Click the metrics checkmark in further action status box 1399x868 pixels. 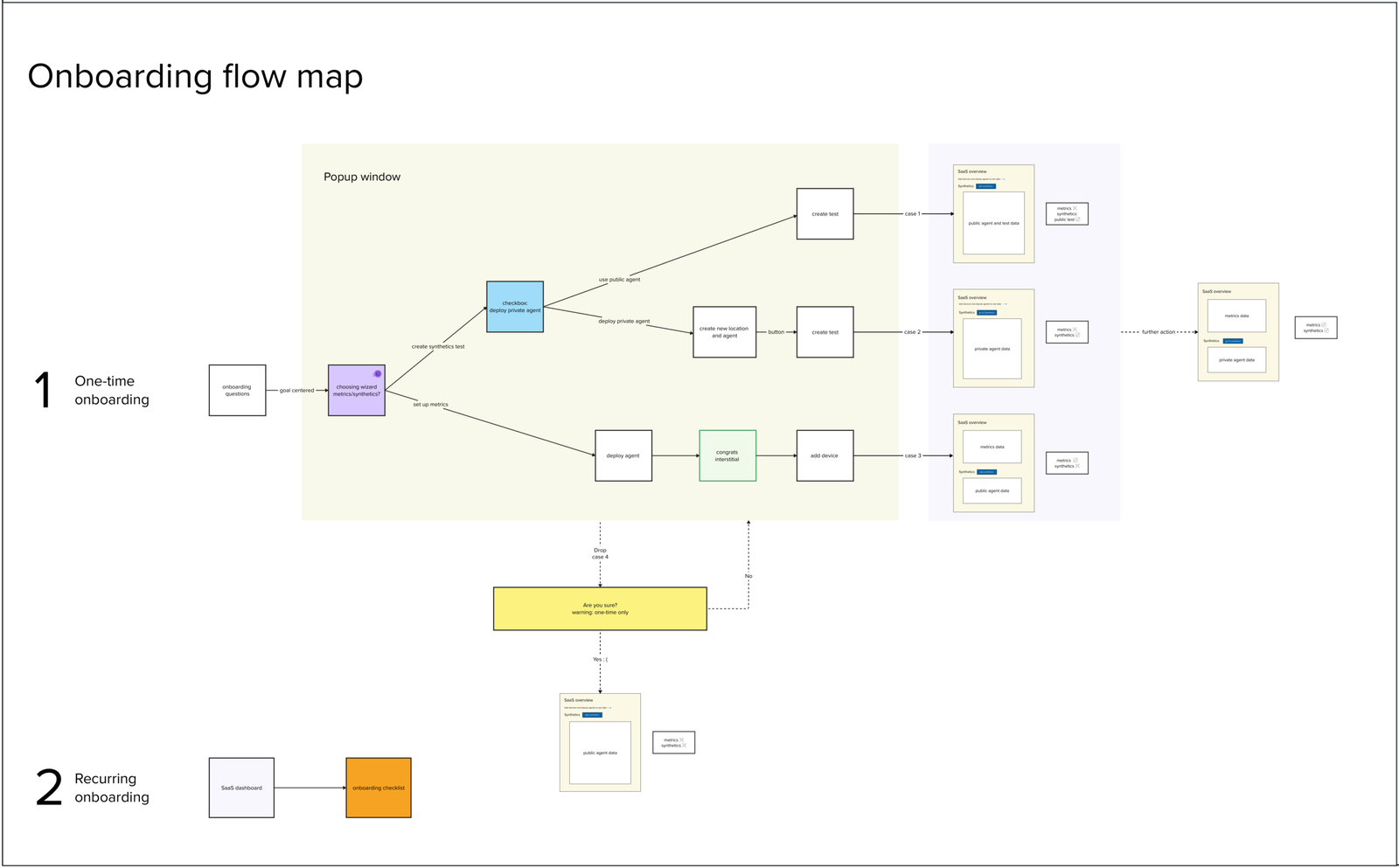pyautogui.click(x=1324, y=324)
